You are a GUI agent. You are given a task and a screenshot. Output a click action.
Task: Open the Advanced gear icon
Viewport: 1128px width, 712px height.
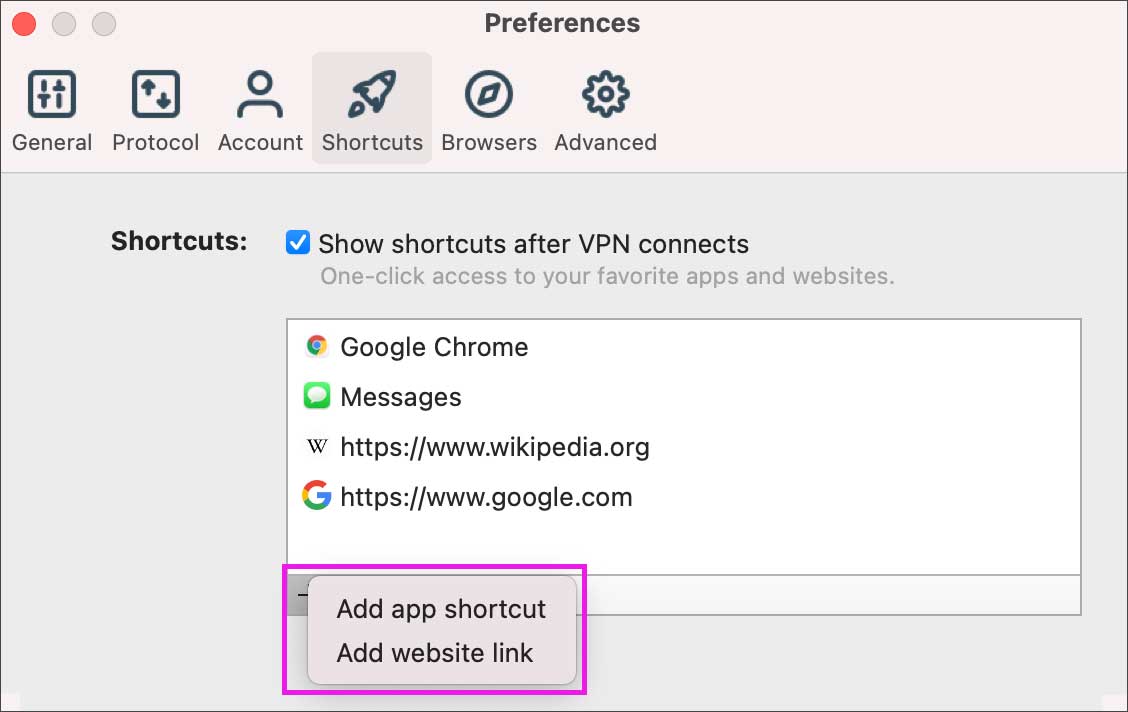tap(606, 94)
